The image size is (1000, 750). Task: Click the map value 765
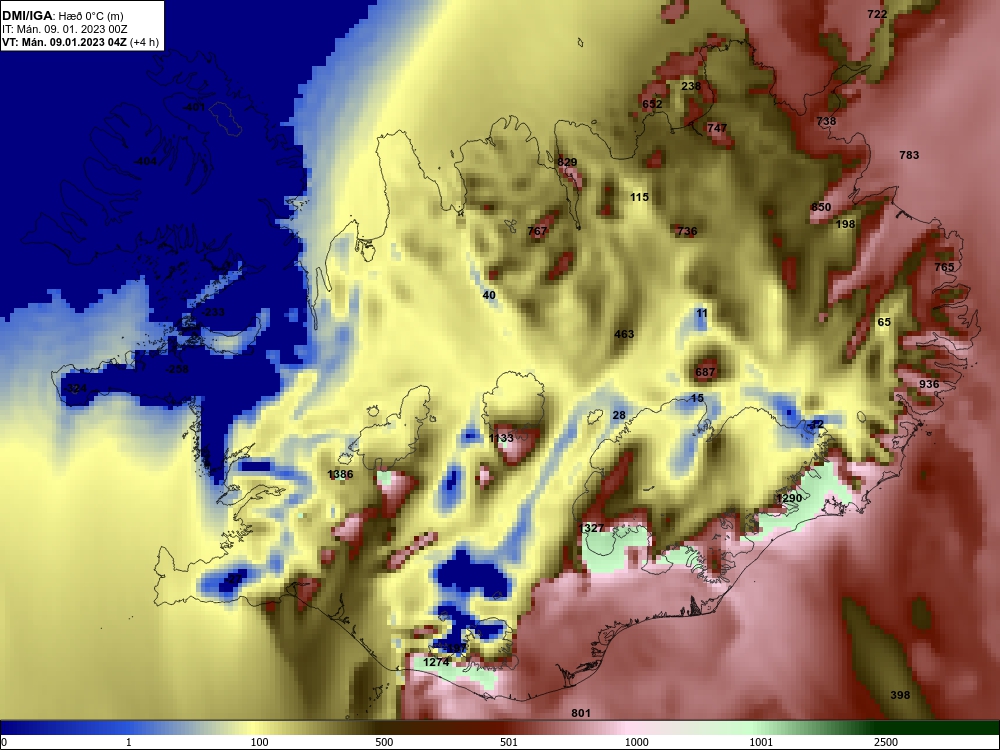click(x=945, y=267)
